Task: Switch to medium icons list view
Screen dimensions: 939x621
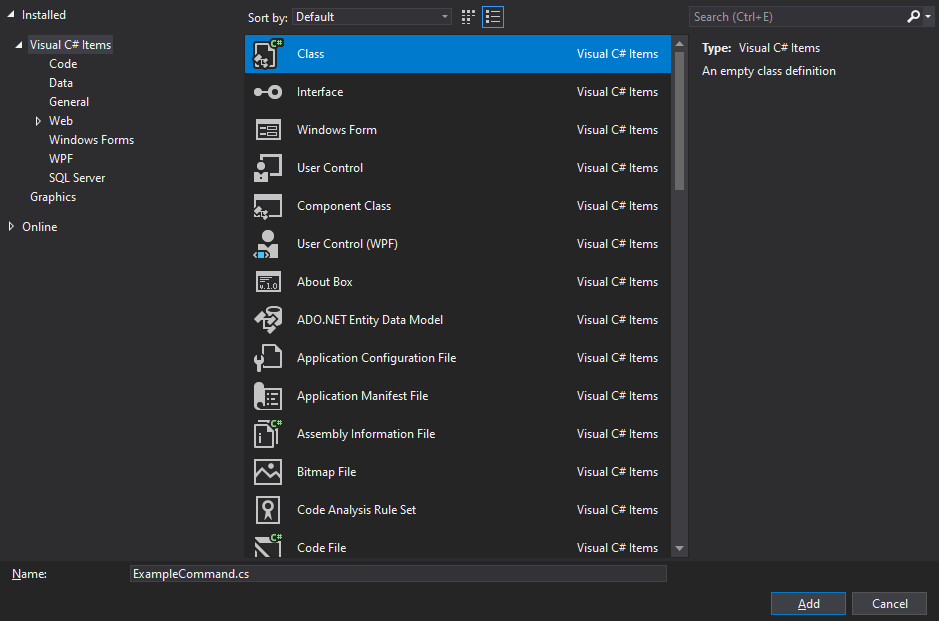Action: pos(493,17)
